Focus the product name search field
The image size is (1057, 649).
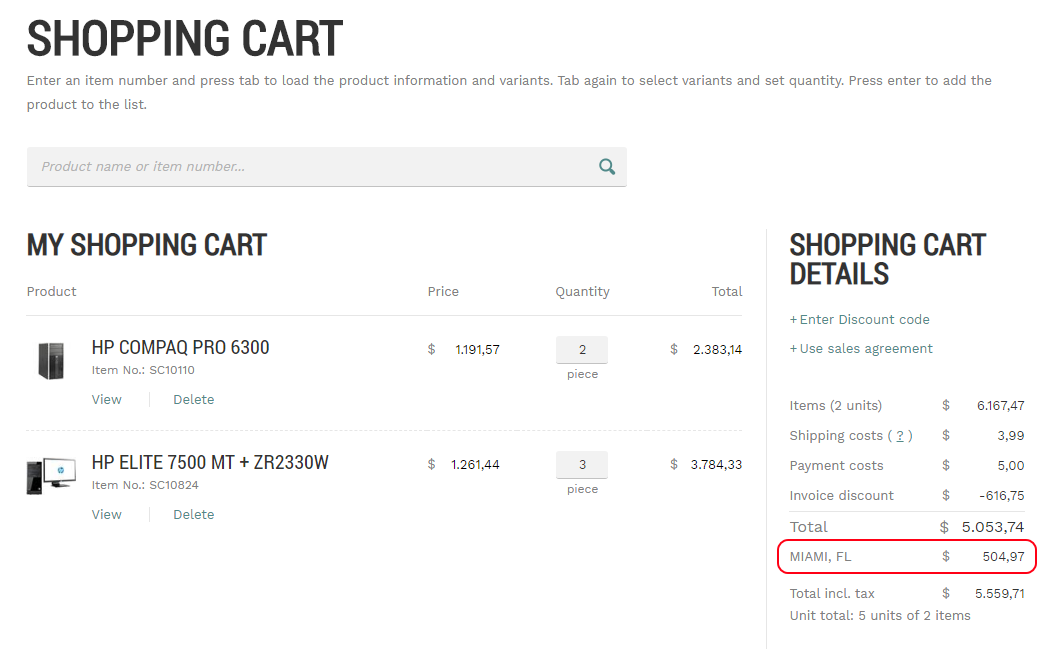click(x=326, y=166)
